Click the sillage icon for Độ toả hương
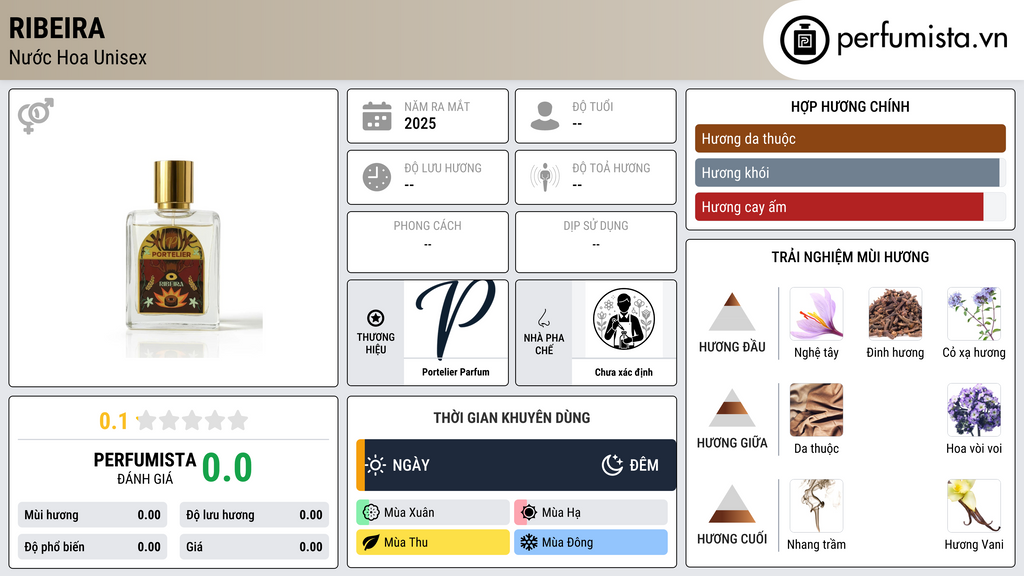Image resolution: width=1024 pixels, height=576 pixels. point(545,177)
